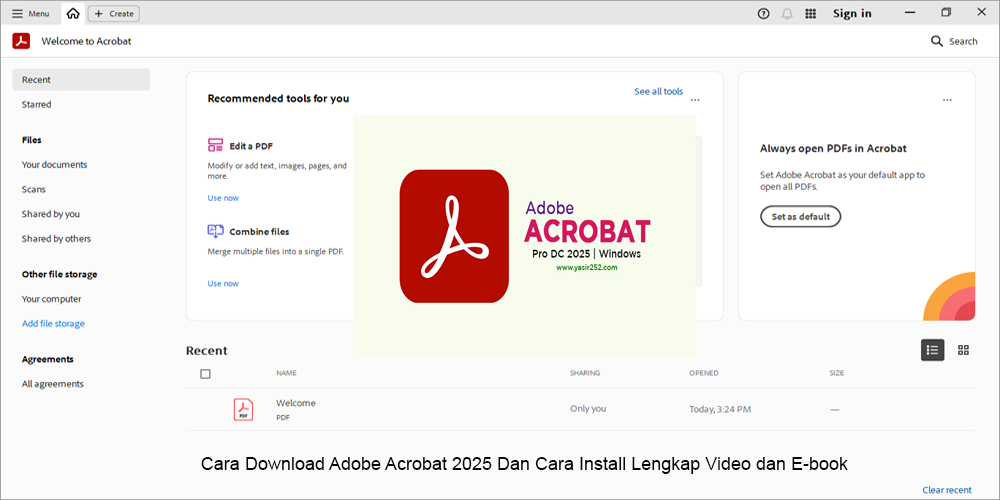Click the Combine files icon
Screen dimensions: 1000x500
point(216,231)
